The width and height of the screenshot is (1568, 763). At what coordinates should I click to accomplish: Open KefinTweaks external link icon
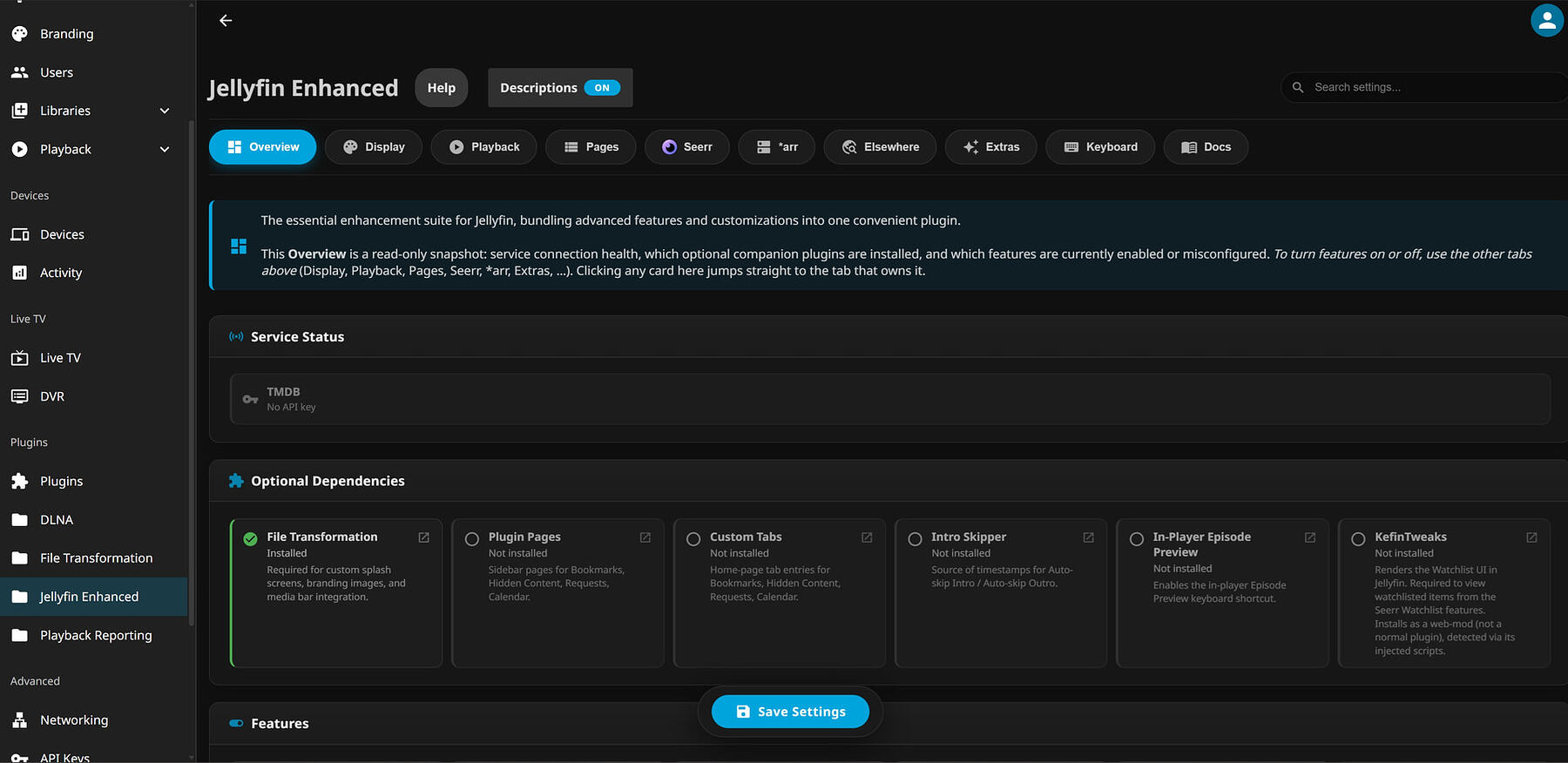[x=1531, y=537]
